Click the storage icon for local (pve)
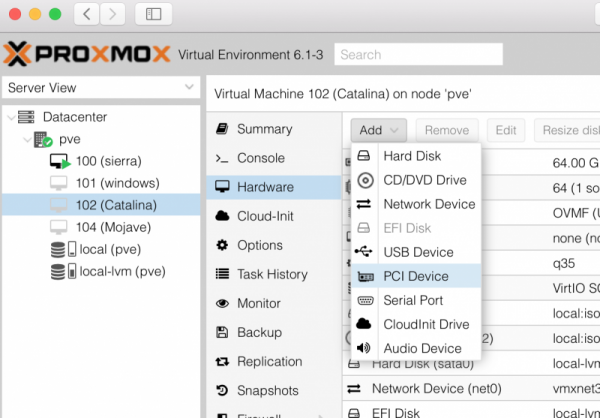Screen dimensions: 600x418 [x=64, y=249]
